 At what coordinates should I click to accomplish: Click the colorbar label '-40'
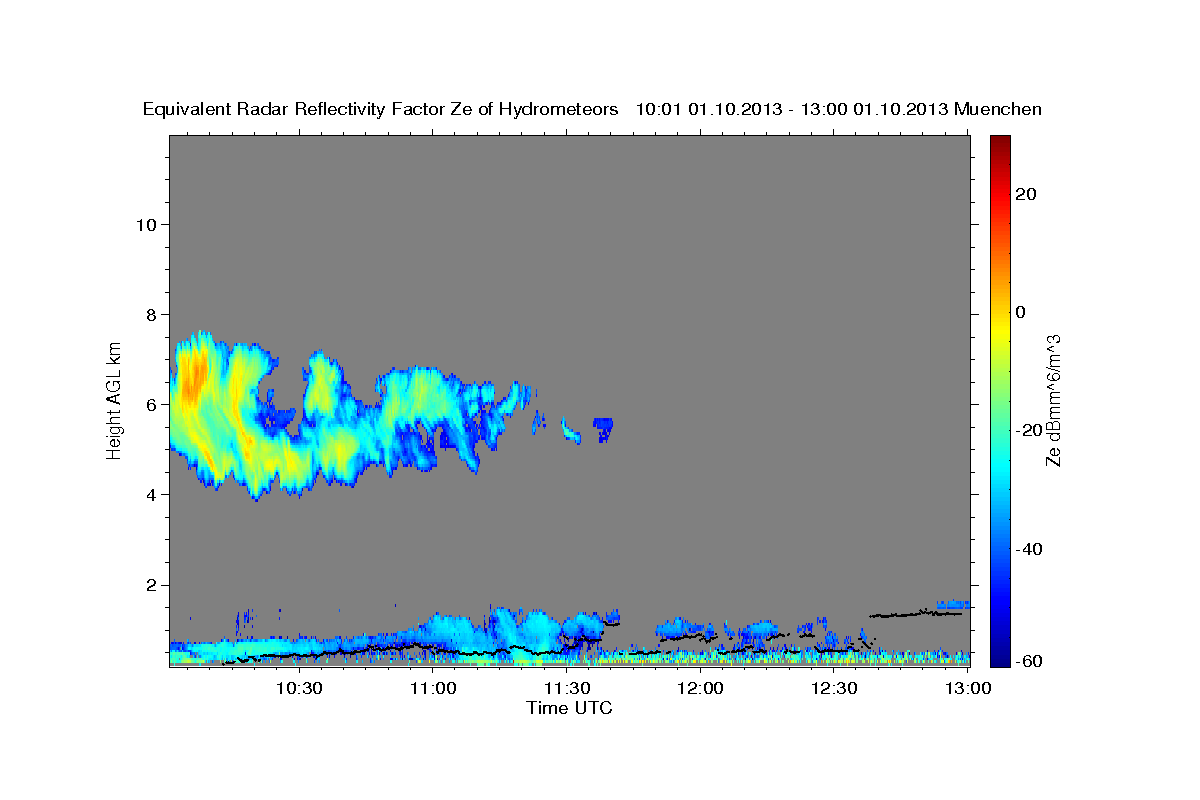click(x=1027, y=549)
